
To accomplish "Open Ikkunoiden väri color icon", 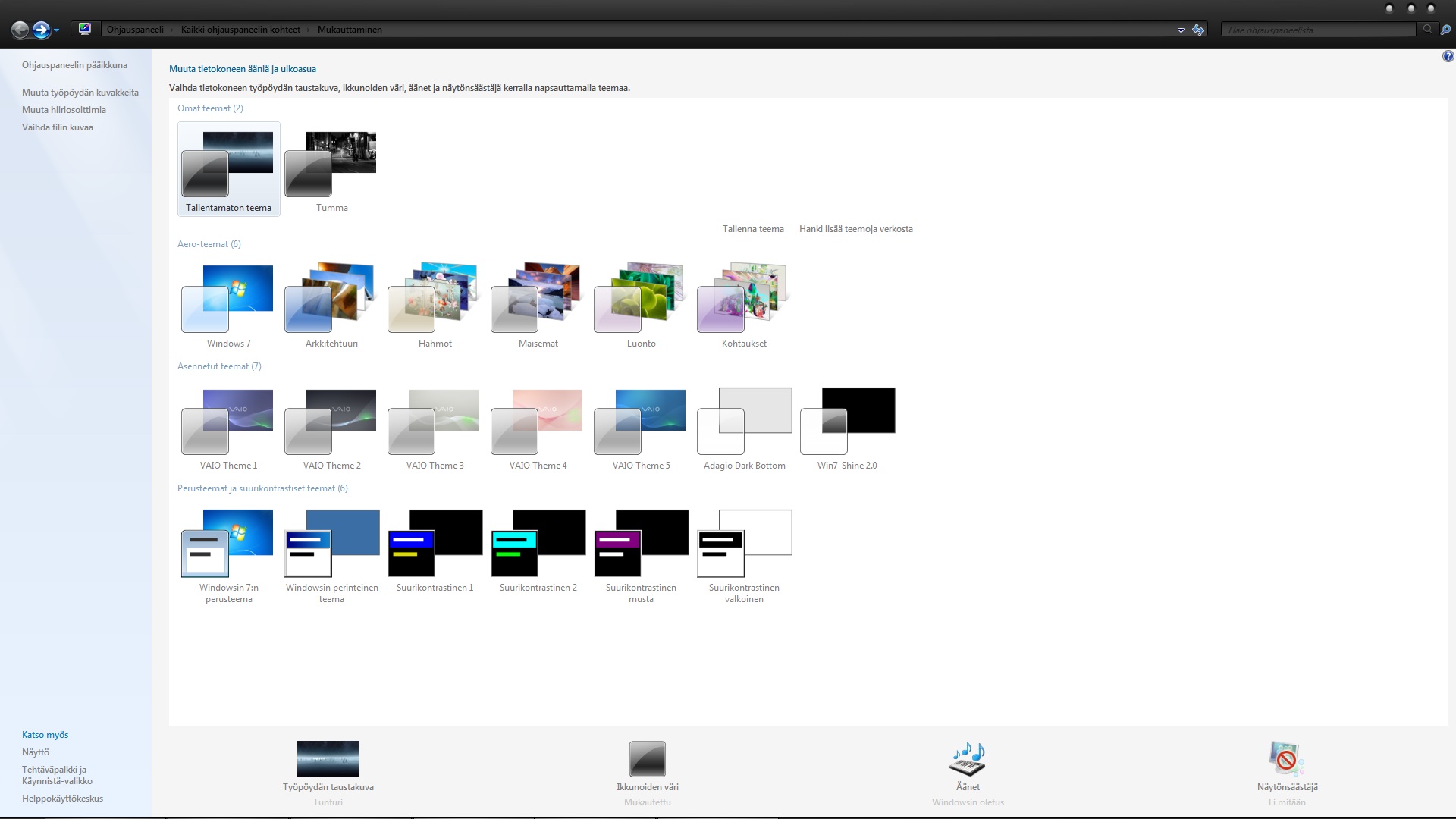I will (x=647, y=758).
